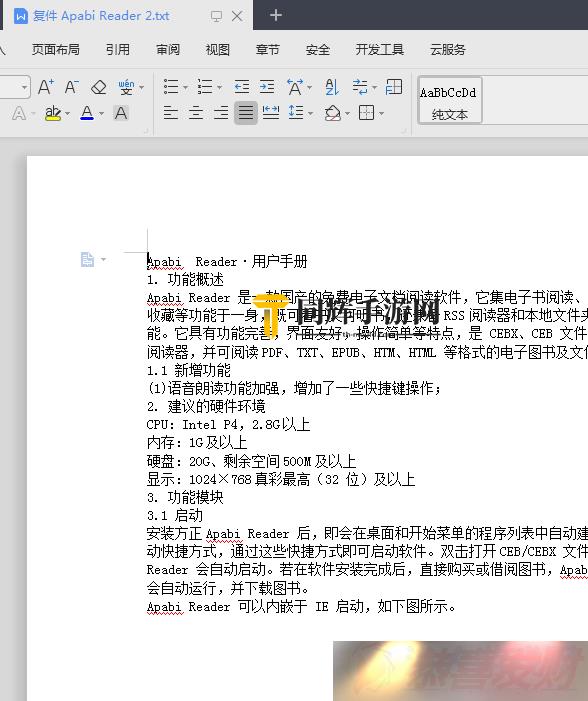Click the line 'CPU: Intel P4, 2.8G以上'
The width and height of the screenshot is (588, 701).
pos(228,424)
